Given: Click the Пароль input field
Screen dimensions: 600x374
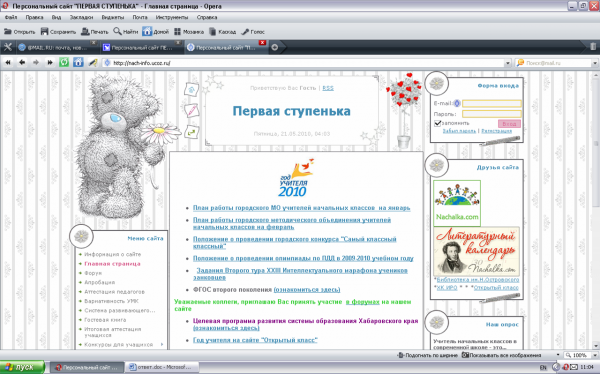Looking at the screenshot, I should tap(492, 114).
